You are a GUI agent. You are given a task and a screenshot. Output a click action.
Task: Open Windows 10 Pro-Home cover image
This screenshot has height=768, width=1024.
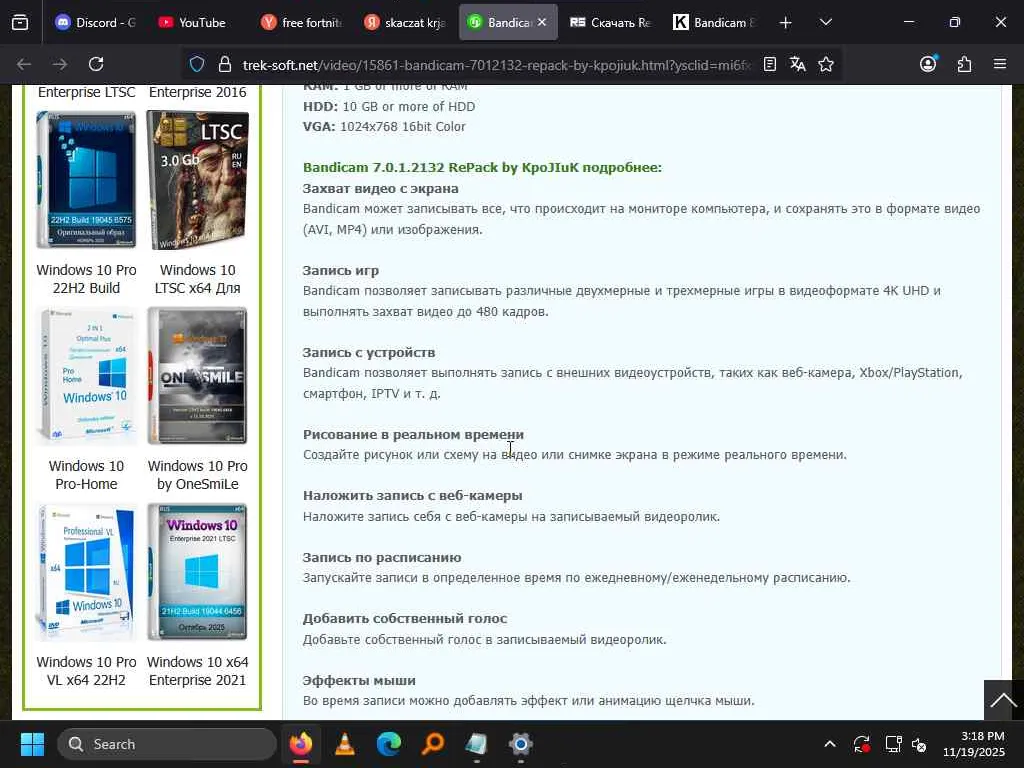(86, 376)
